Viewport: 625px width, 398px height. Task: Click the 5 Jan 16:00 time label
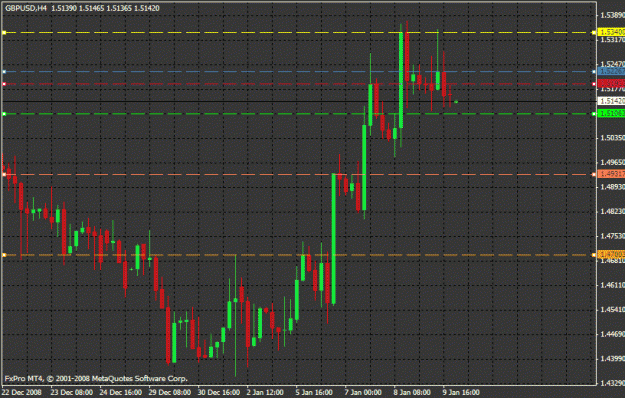click(x=314, y=392)
